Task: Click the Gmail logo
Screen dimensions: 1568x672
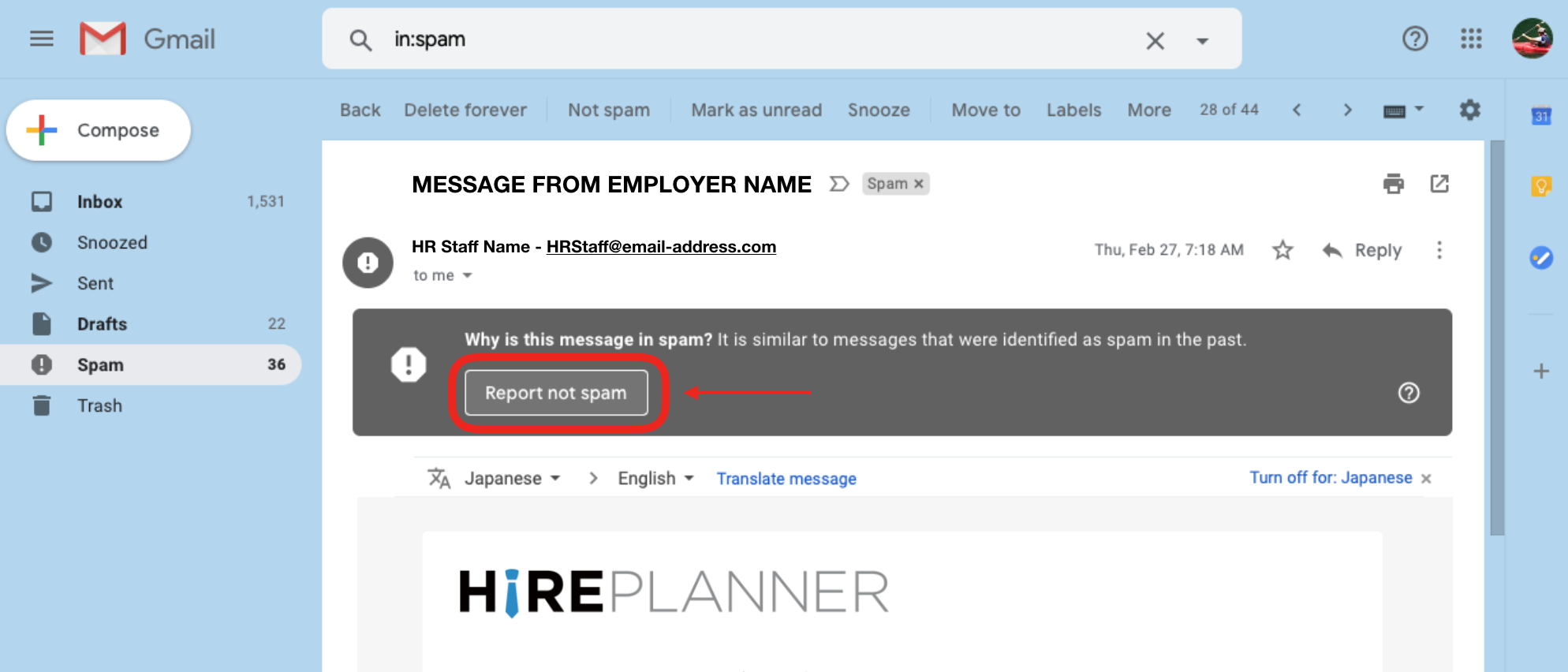Action: 147,39
